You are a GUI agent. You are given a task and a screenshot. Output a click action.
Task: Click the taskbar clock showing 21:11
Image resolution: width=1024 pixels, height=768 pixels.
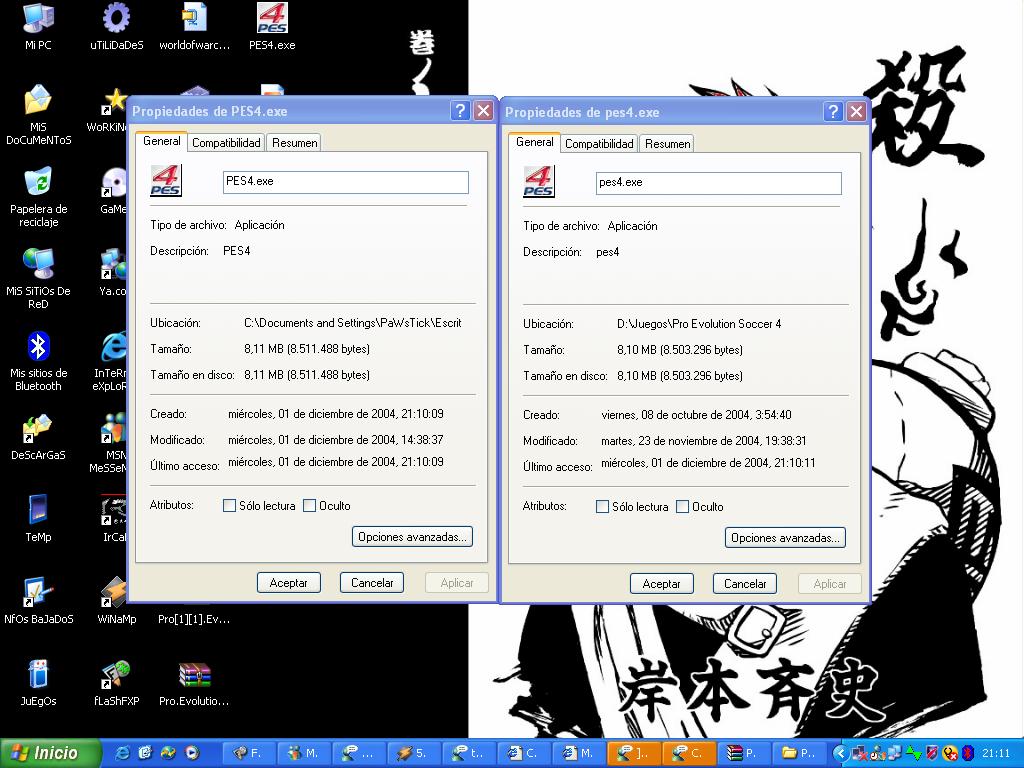coord(996,753)
